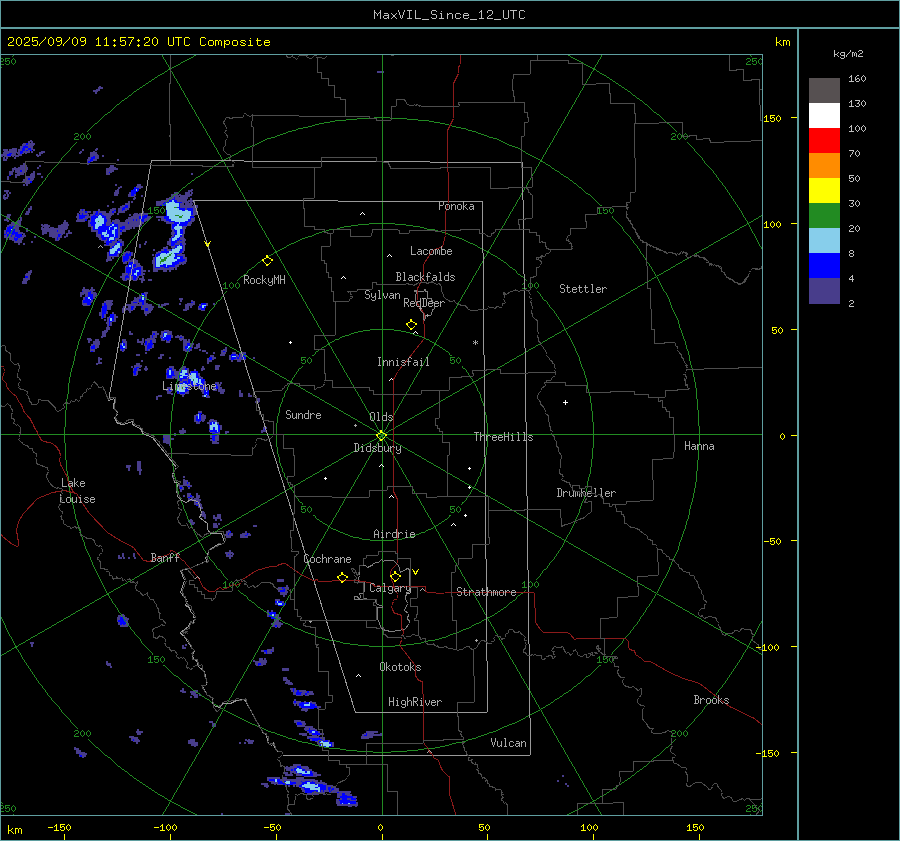
Task: Click the yellow diamond marker above Calgary label
Action: coord(395,576)
